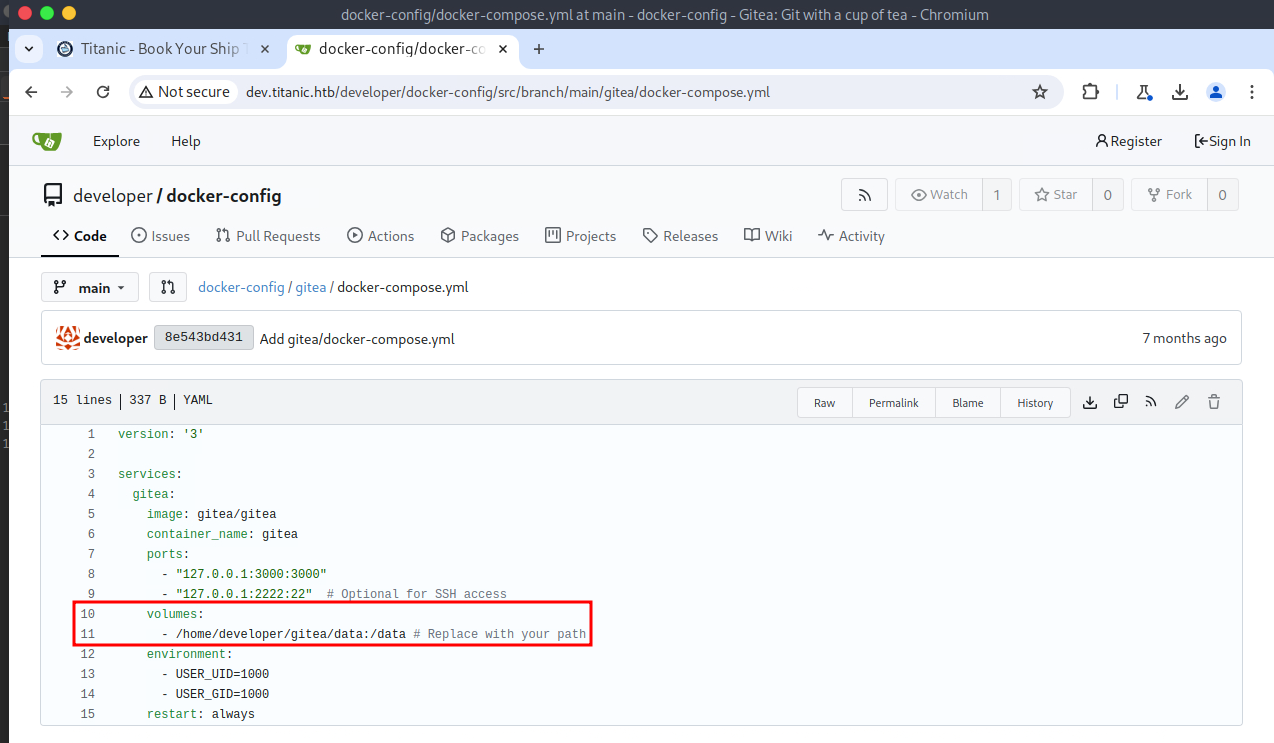The width and height of the screenshot is (1274, 743).
Task: Click Help in the navbar
Action: [x=186, y=141]
